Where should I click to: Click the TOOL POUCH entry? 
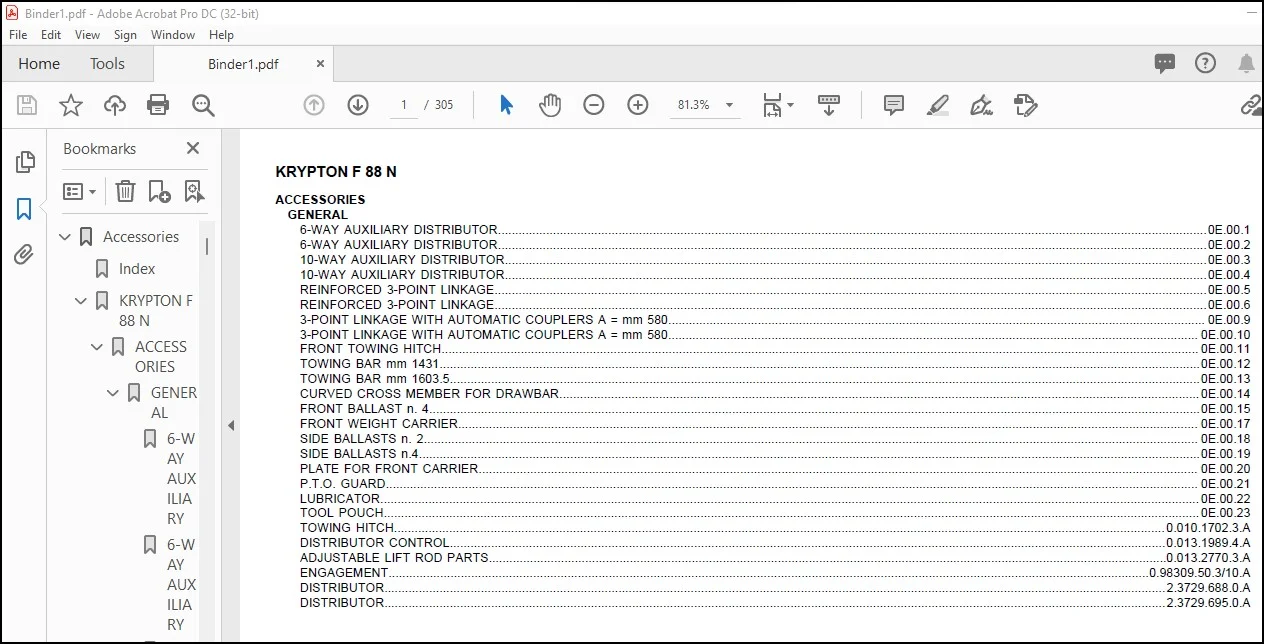coord(775,513)
